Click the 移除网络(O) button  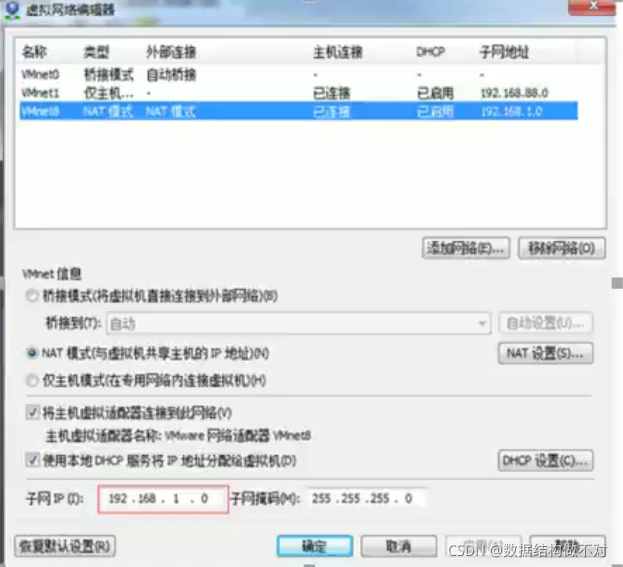(561, 248)
